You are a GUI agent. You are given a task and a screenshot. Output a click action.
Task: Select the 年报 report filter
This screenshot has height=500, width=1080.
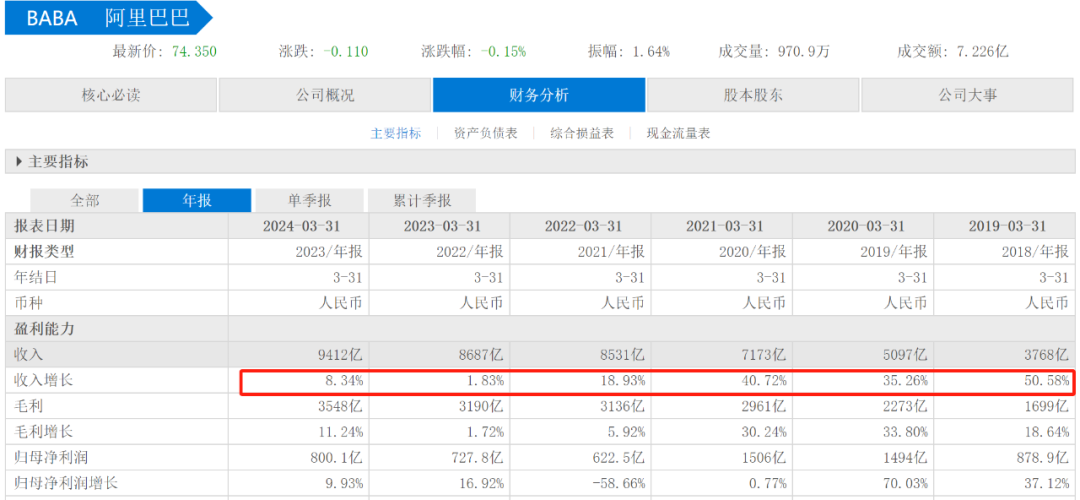(x=197, y=200)
